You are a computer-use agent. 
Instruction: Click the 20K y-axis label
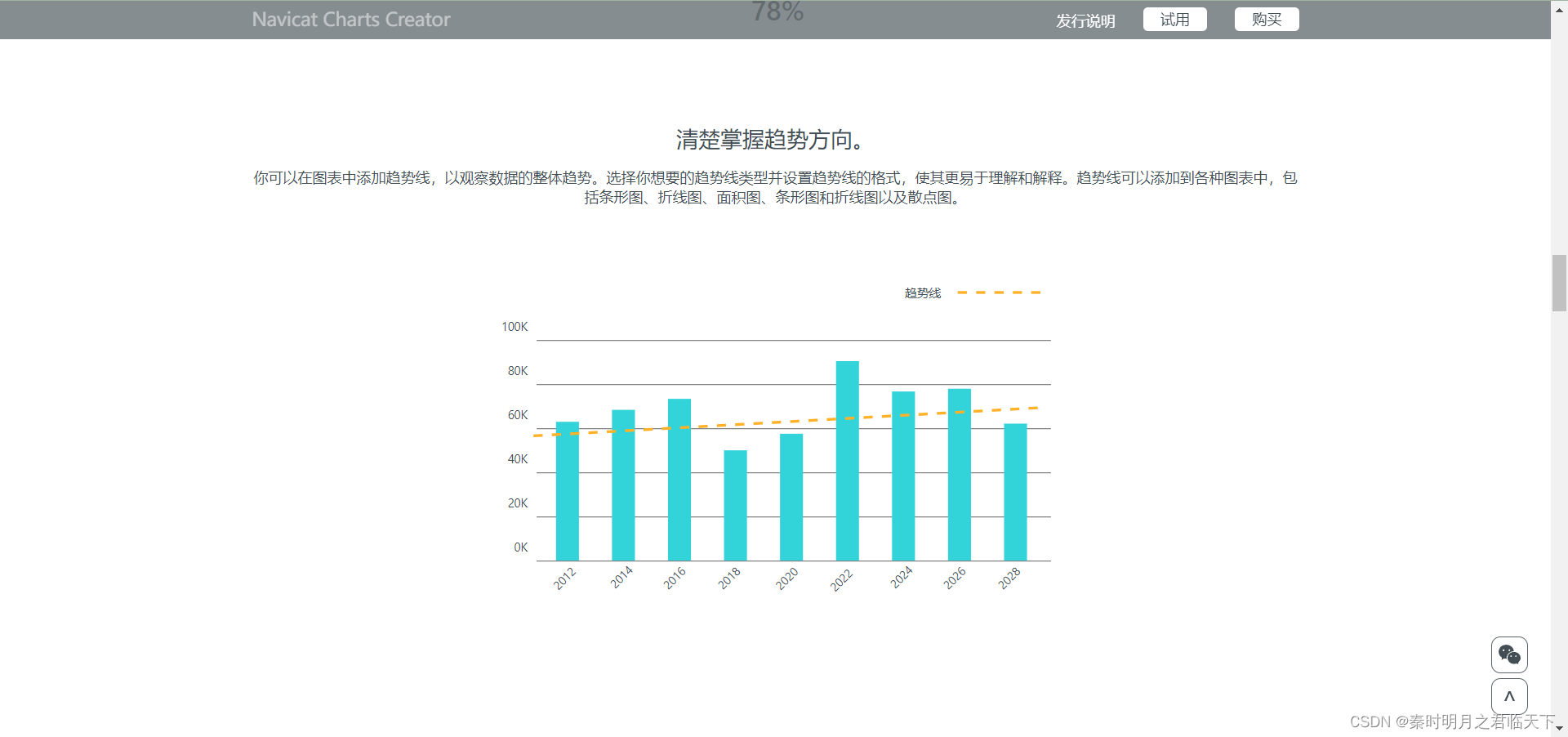(518, 503)
